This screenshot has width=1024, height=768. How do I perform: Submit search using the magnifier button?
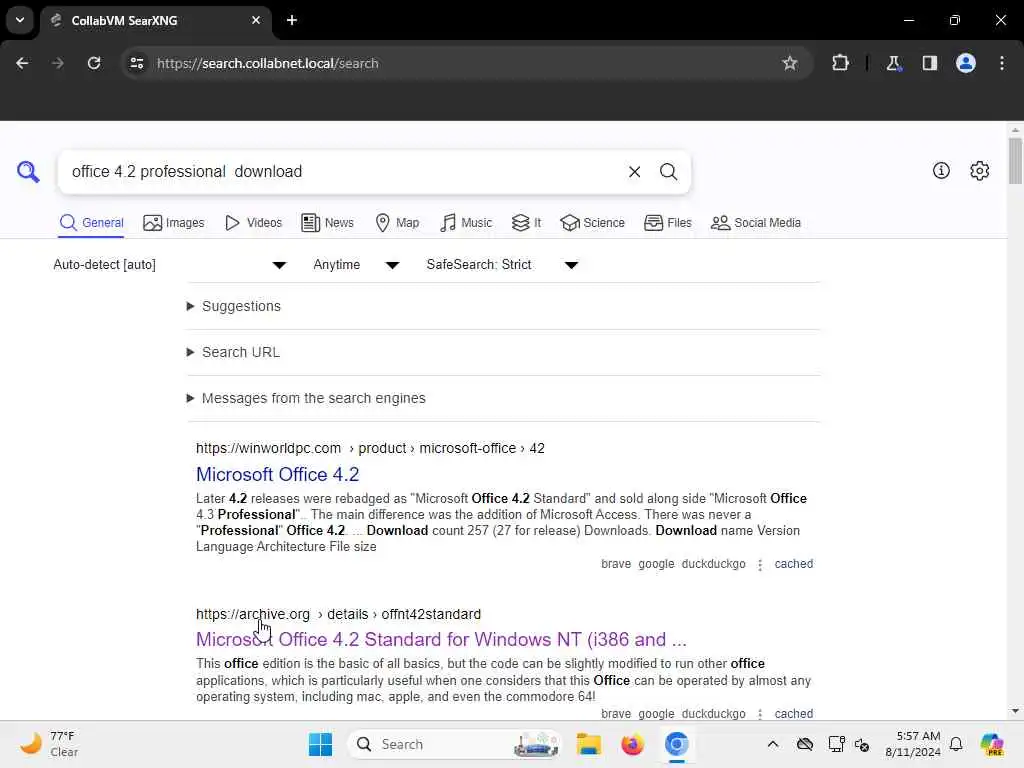pos(668,172)
